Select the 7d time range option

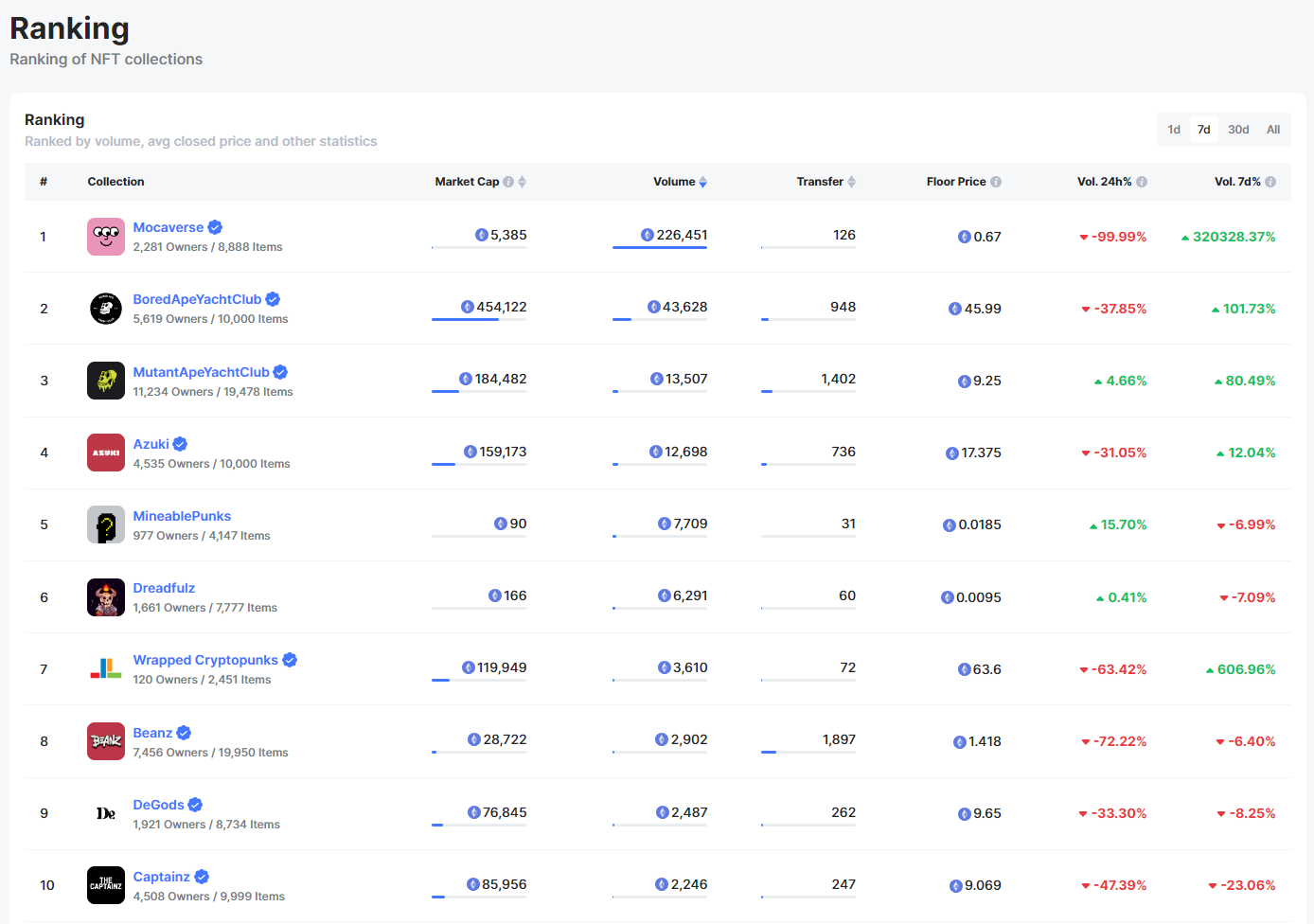click(1204, 130)
